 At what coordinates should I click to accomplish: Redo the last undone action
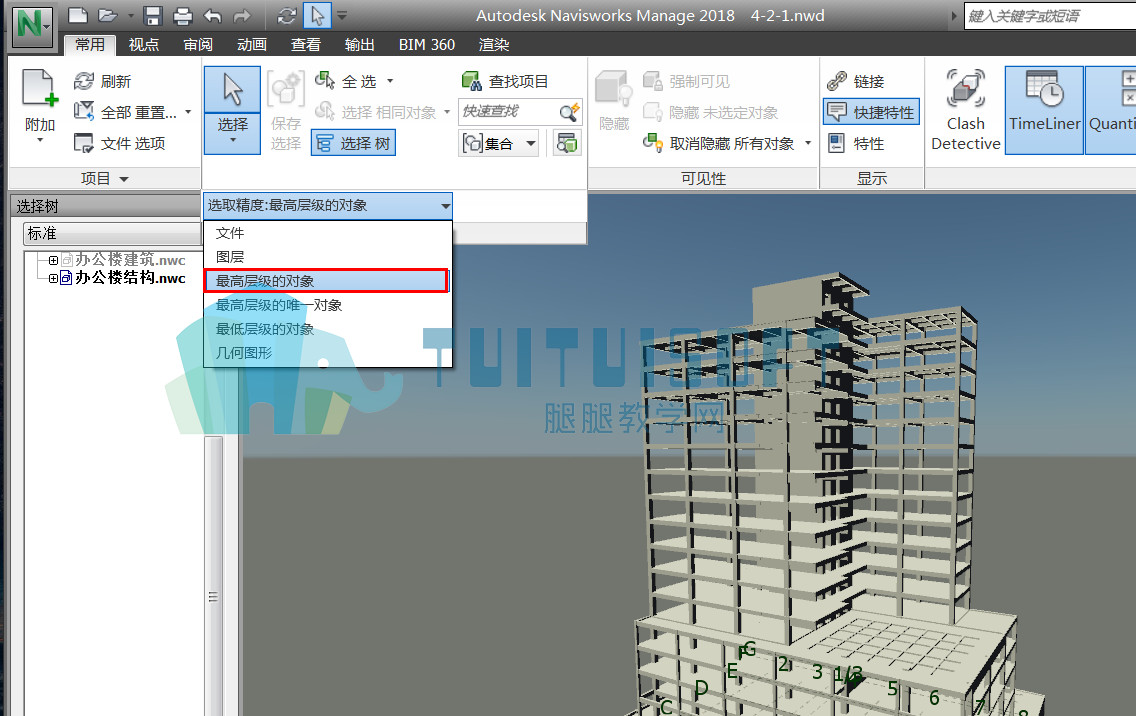[x=242, y=15]
